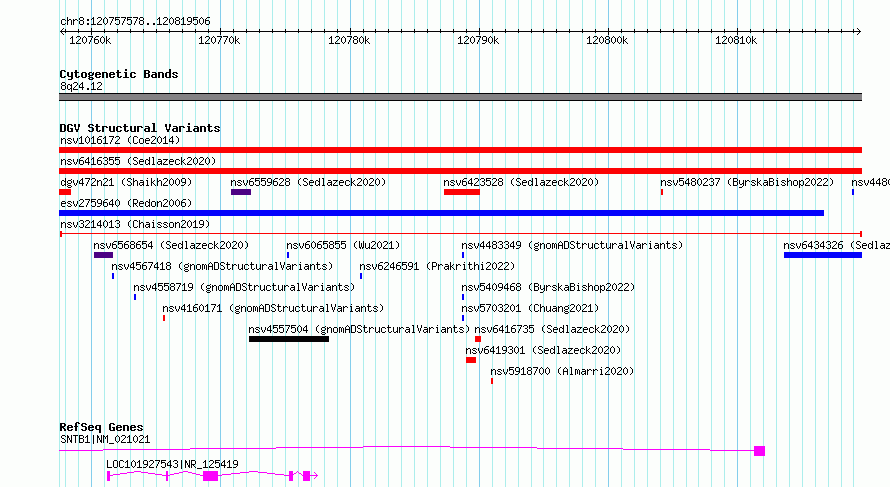Open nsv4483349 (gnomADStructuralVariants) label

[572, 245]
